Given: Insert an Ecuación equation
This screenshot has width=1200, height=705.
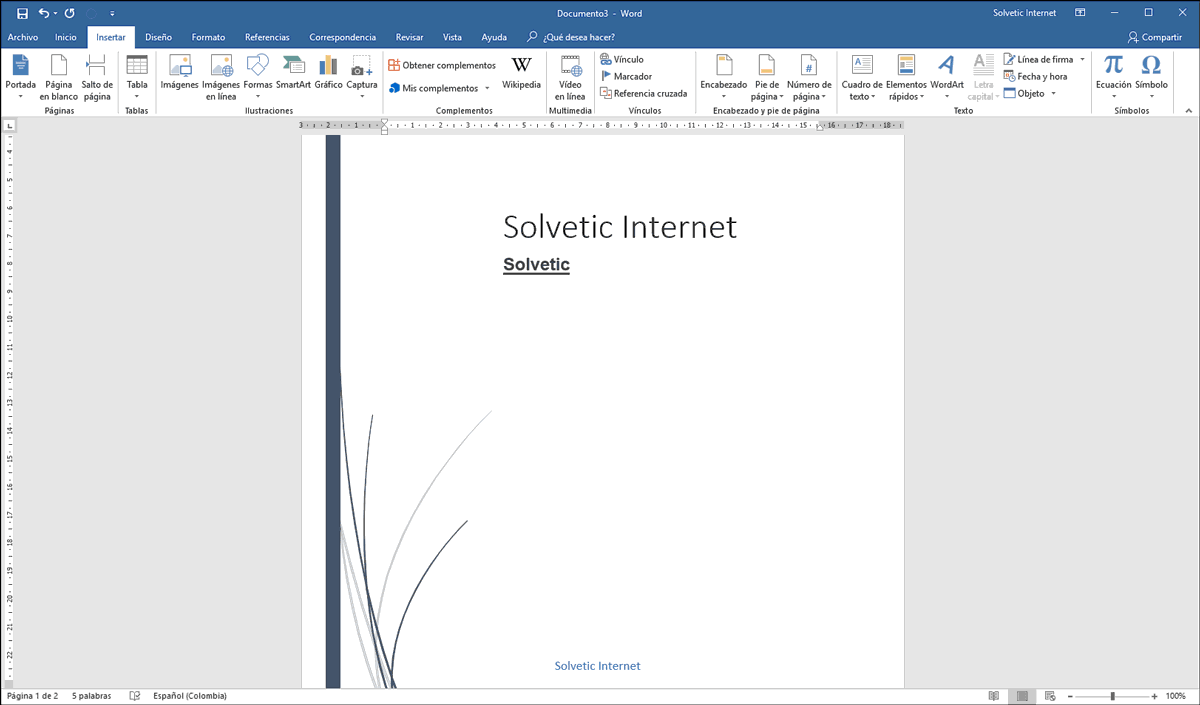Looking at the screenshot, I should [1113, 78].
